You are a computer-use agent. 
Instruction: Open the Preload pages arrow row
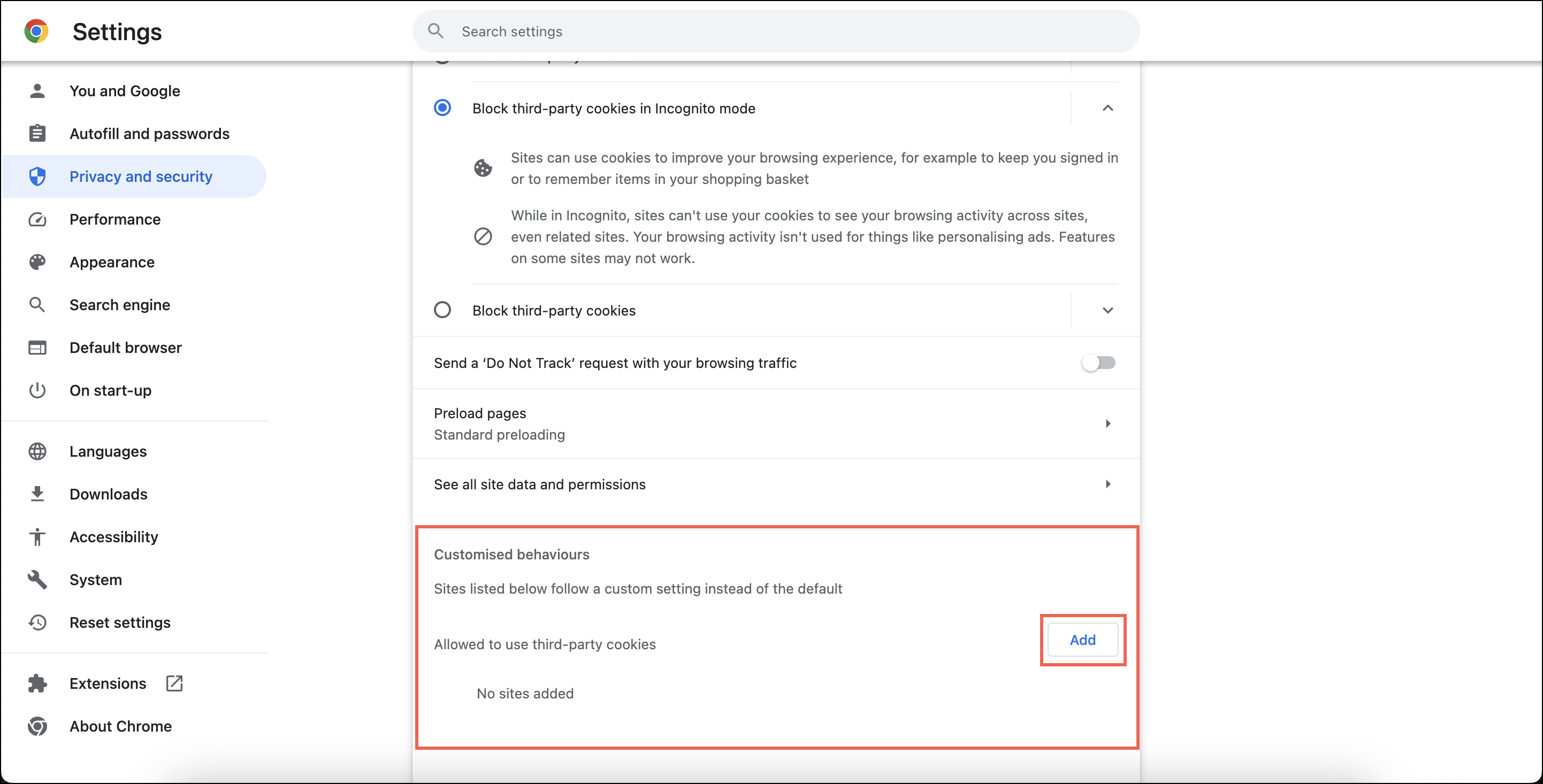coord(776,424)
